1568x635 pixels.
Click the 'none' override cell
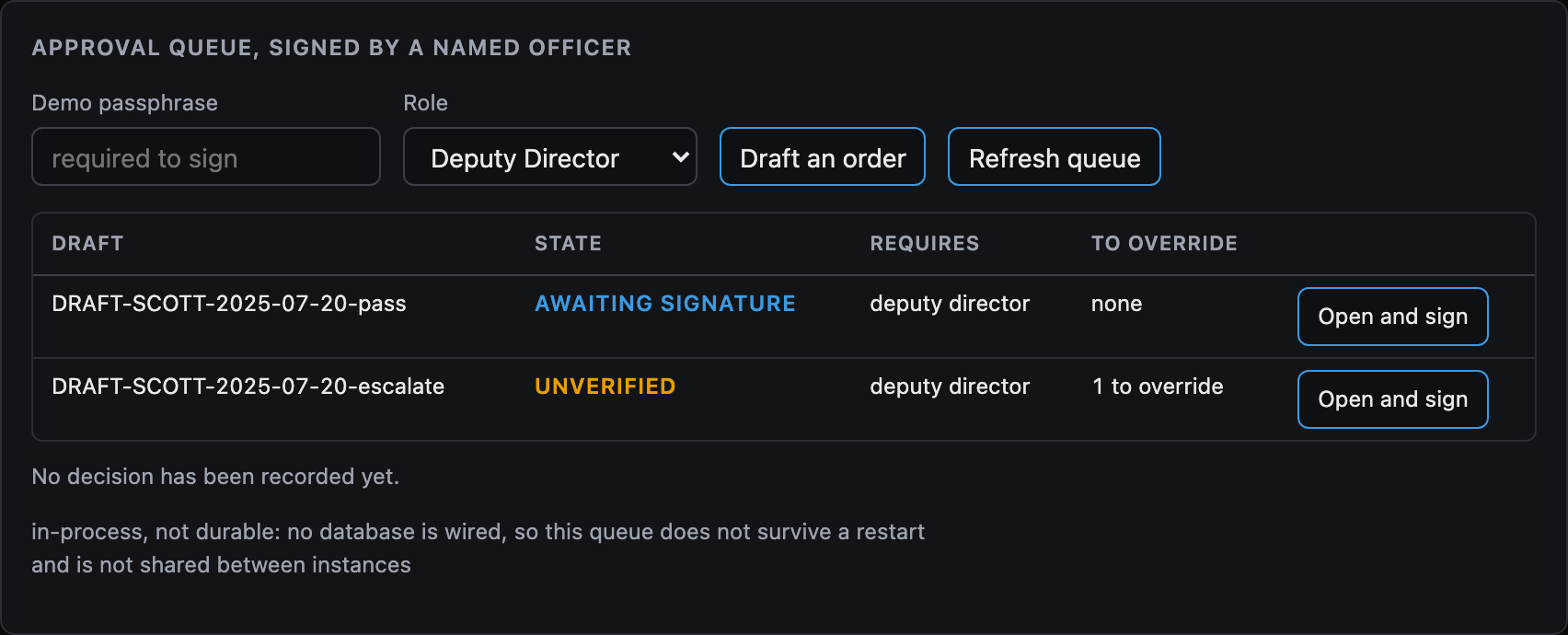coord(1116,304)
